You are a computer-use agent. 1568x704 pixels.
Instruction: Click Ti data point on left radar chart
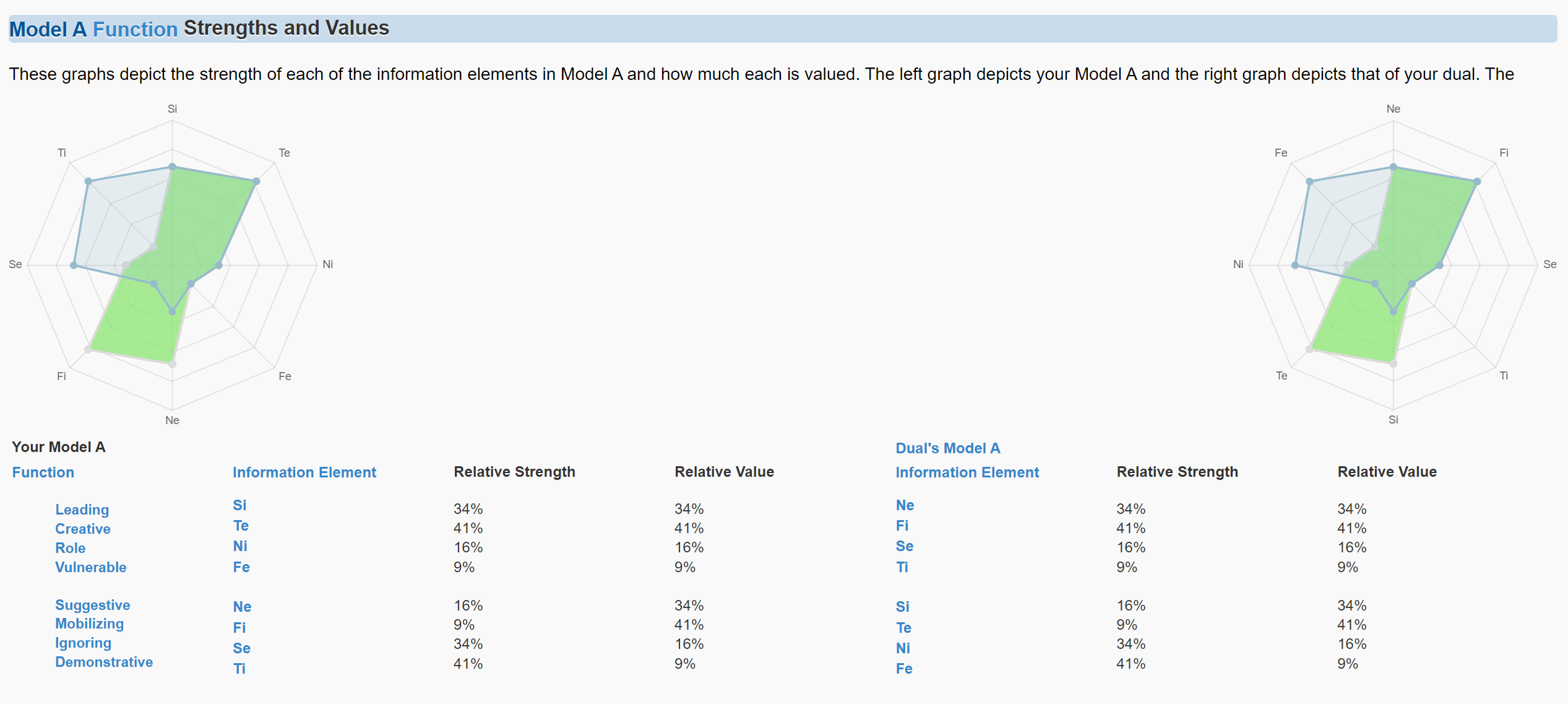point(88,181)
